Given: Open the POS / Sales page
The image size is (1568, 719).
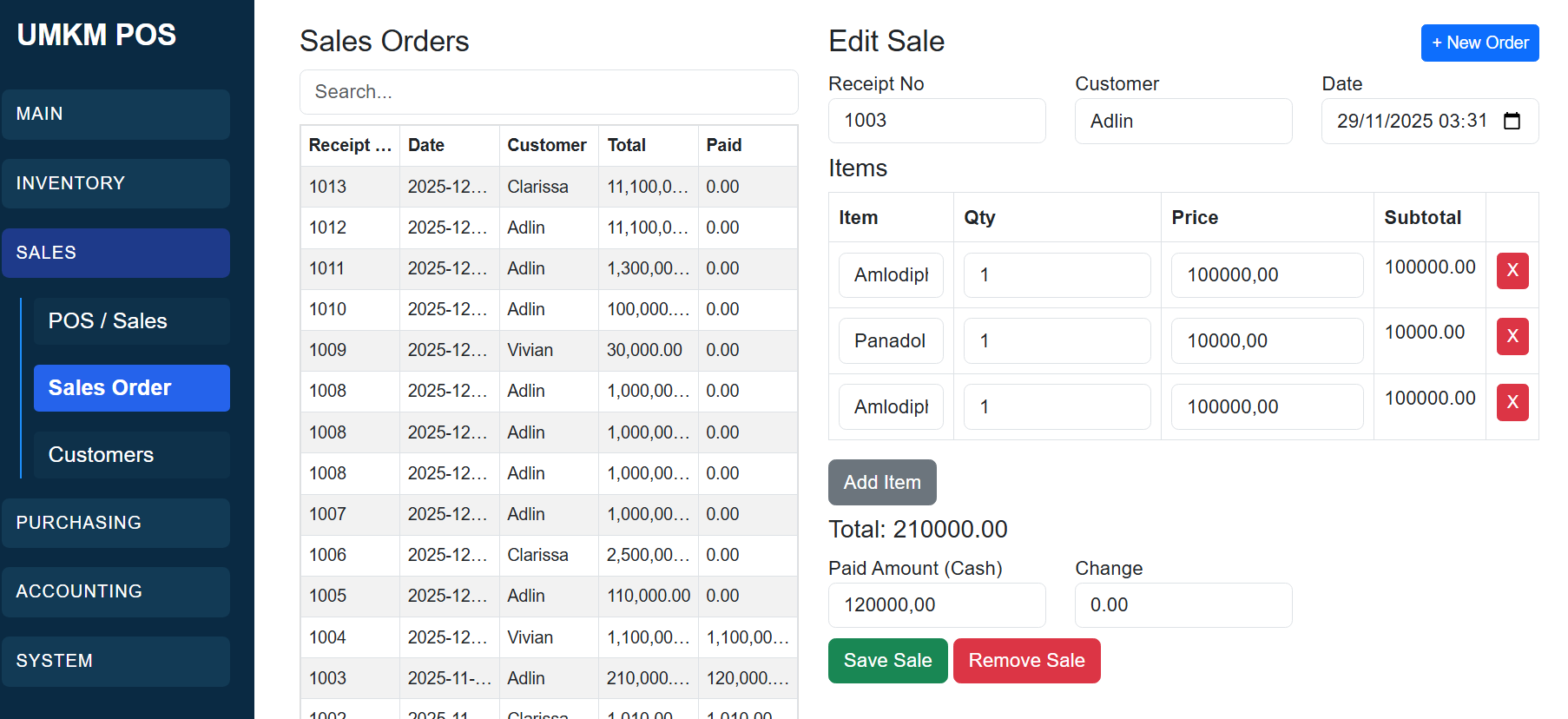Looking at the screenshot, I should pos(131,321).
